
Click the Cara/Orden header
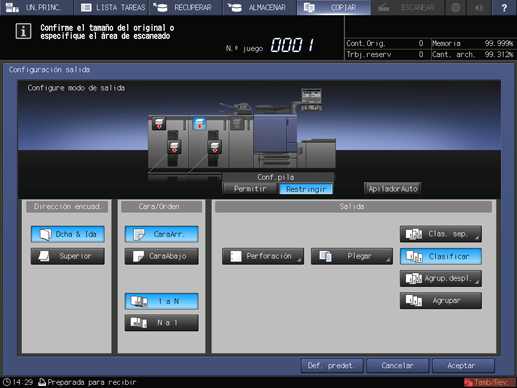(x=161, y=207)
